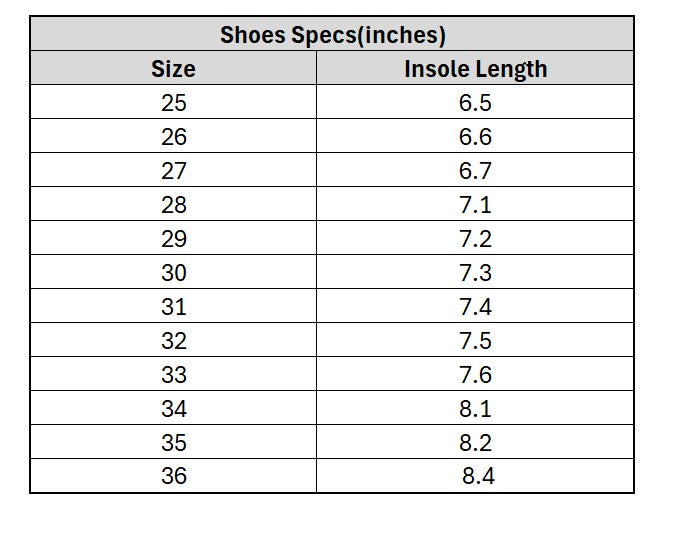Select the "Size" column header
685x541 pixels.
(x=173, y=69)
